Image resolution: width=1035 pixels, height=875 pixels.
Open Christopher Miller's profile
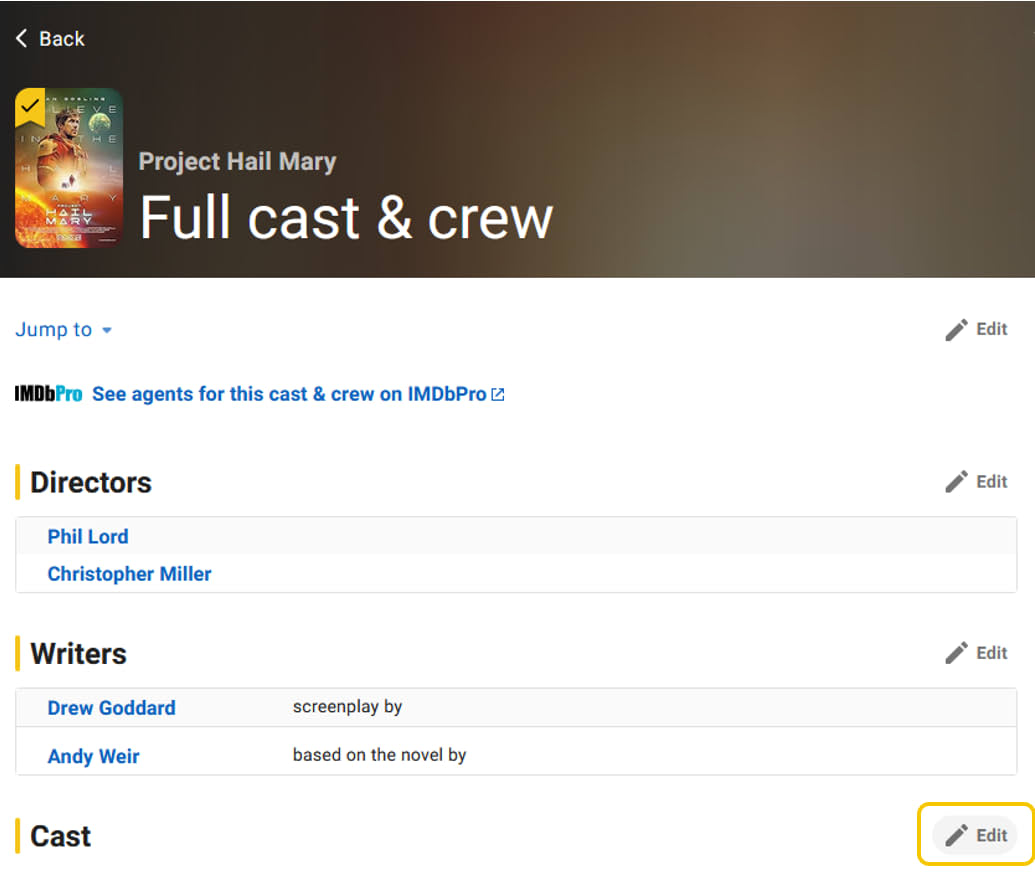tap(130, 575)
